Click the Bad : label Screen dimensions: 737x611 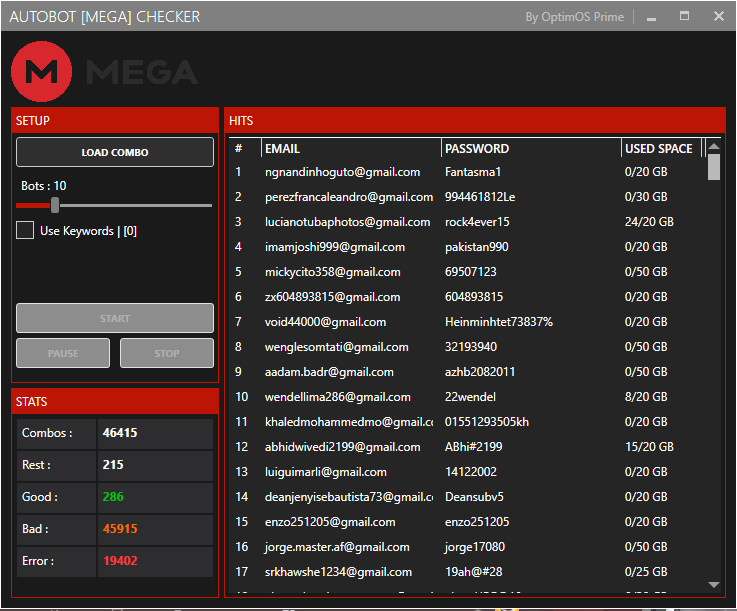pos(35,528)
